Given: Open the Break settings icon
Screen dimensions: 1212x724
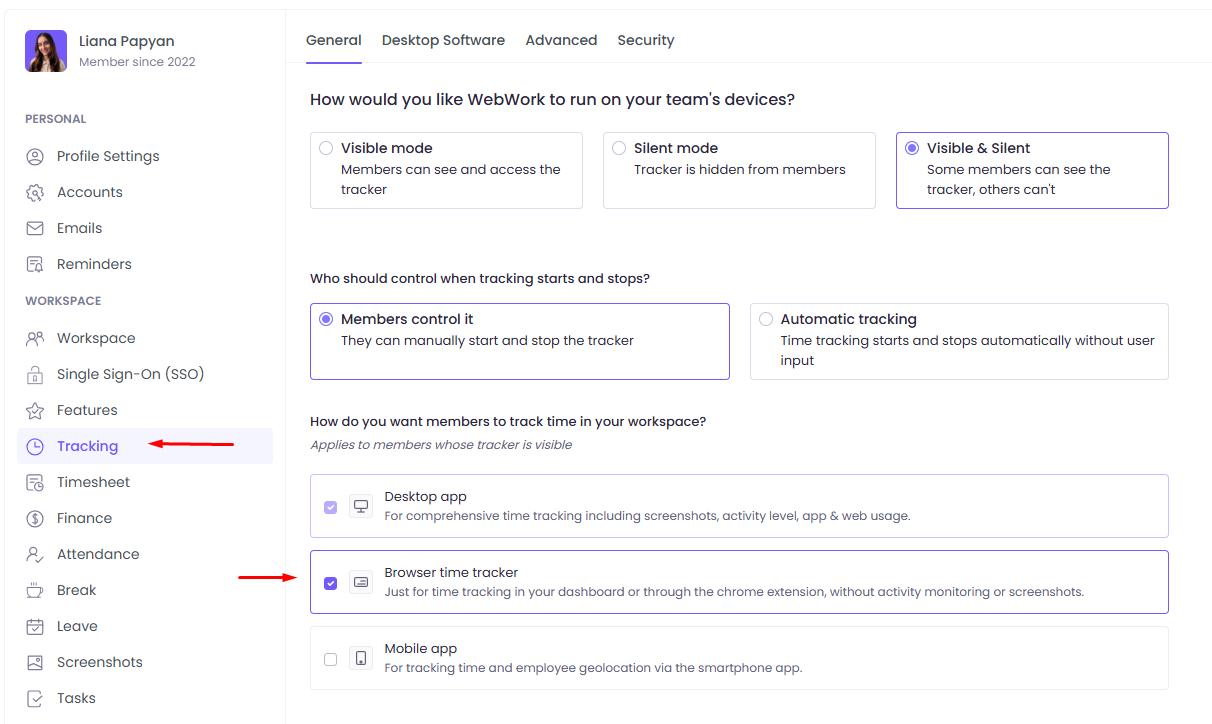Looking at the screenshot, I should pyautogui.click(x=34, y=589).
